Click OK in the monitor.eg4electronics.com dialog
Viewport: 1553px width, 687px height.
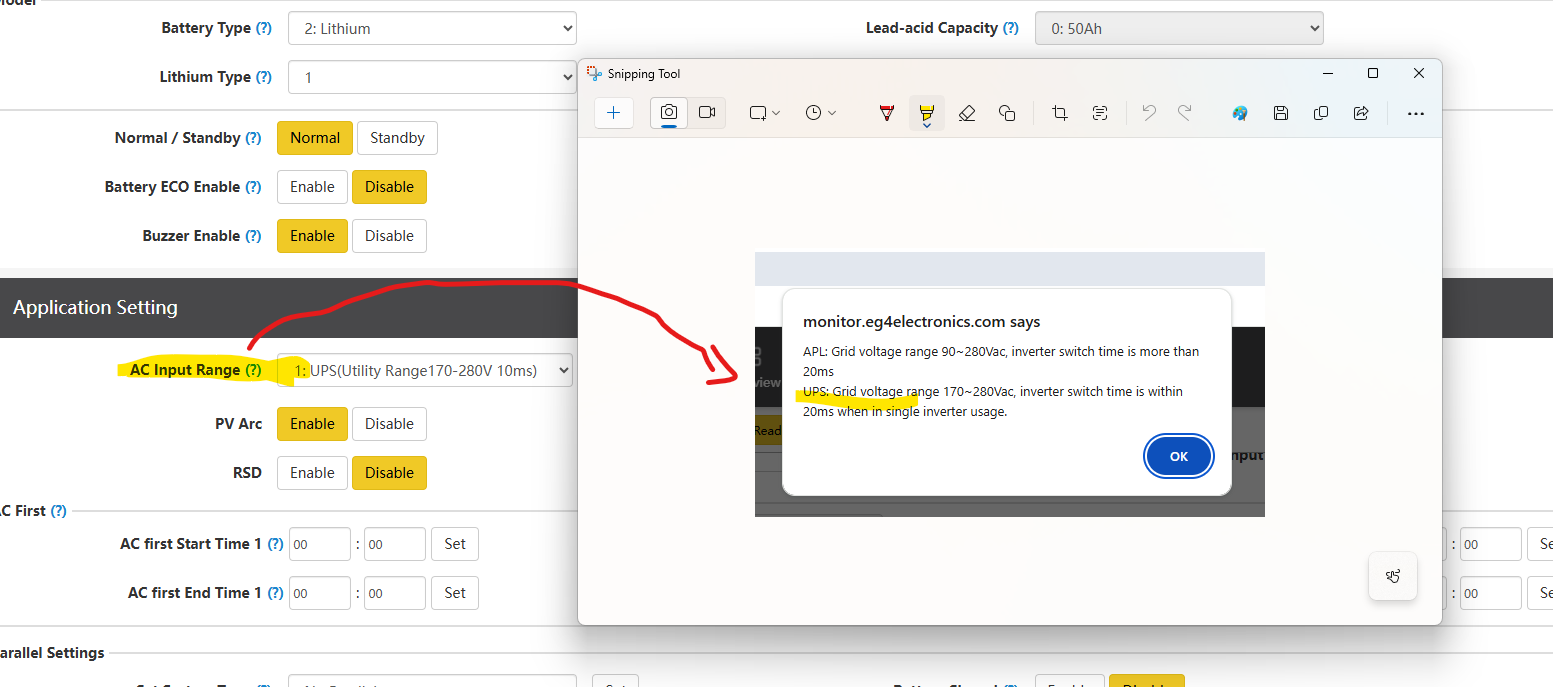[x=1179, y=456]
